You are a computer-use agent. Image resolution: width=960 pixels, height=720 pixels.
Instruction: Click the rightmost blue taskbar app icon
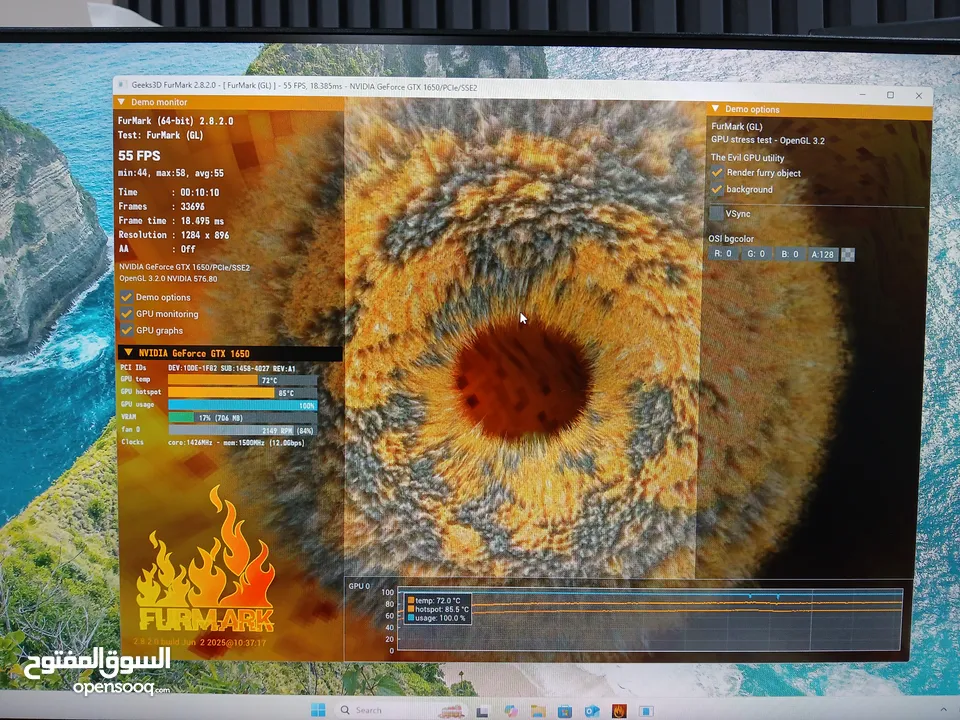click(646, 711)
